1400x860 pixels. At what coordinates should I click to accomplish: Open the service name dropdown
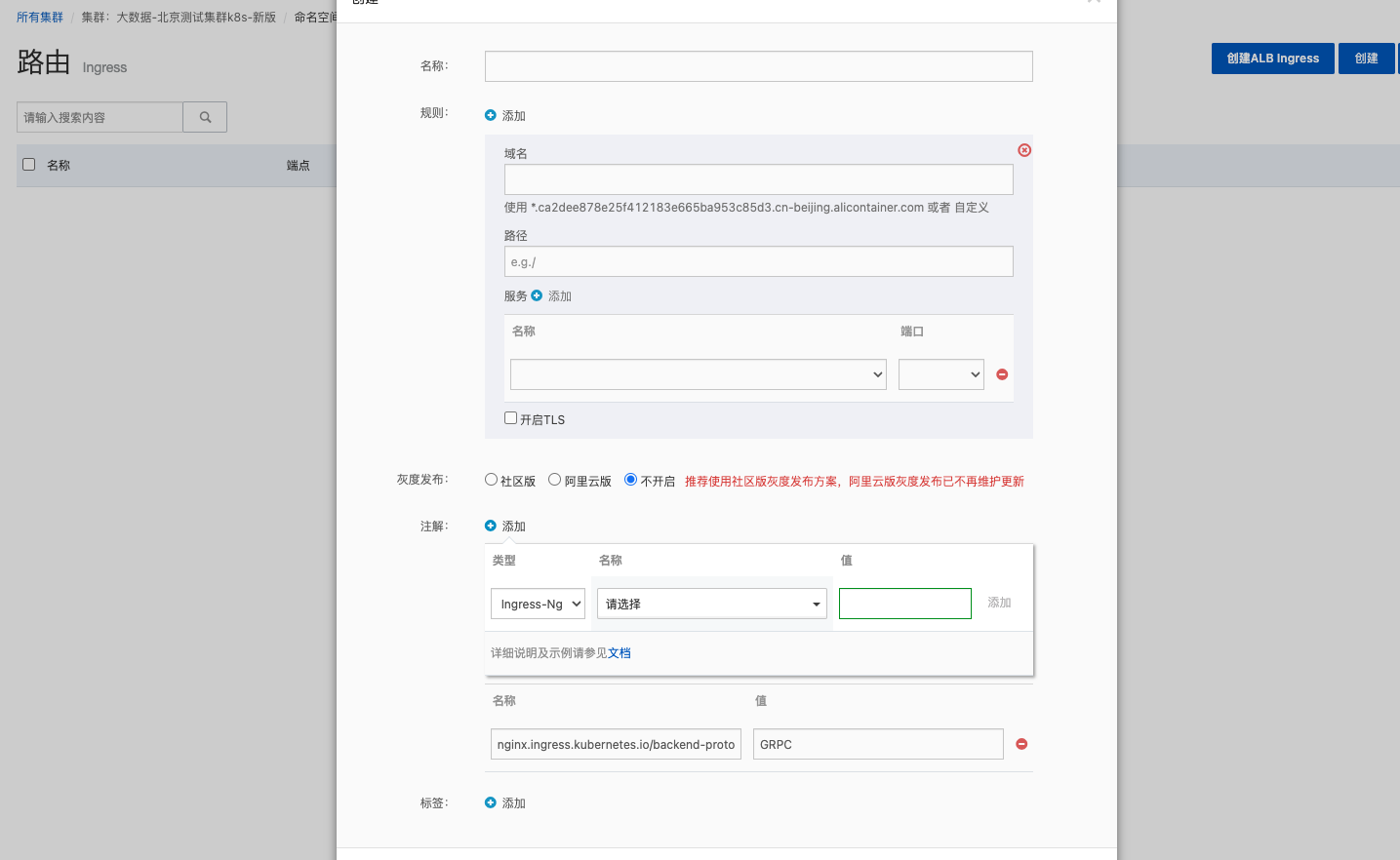(x=699, y=374)
